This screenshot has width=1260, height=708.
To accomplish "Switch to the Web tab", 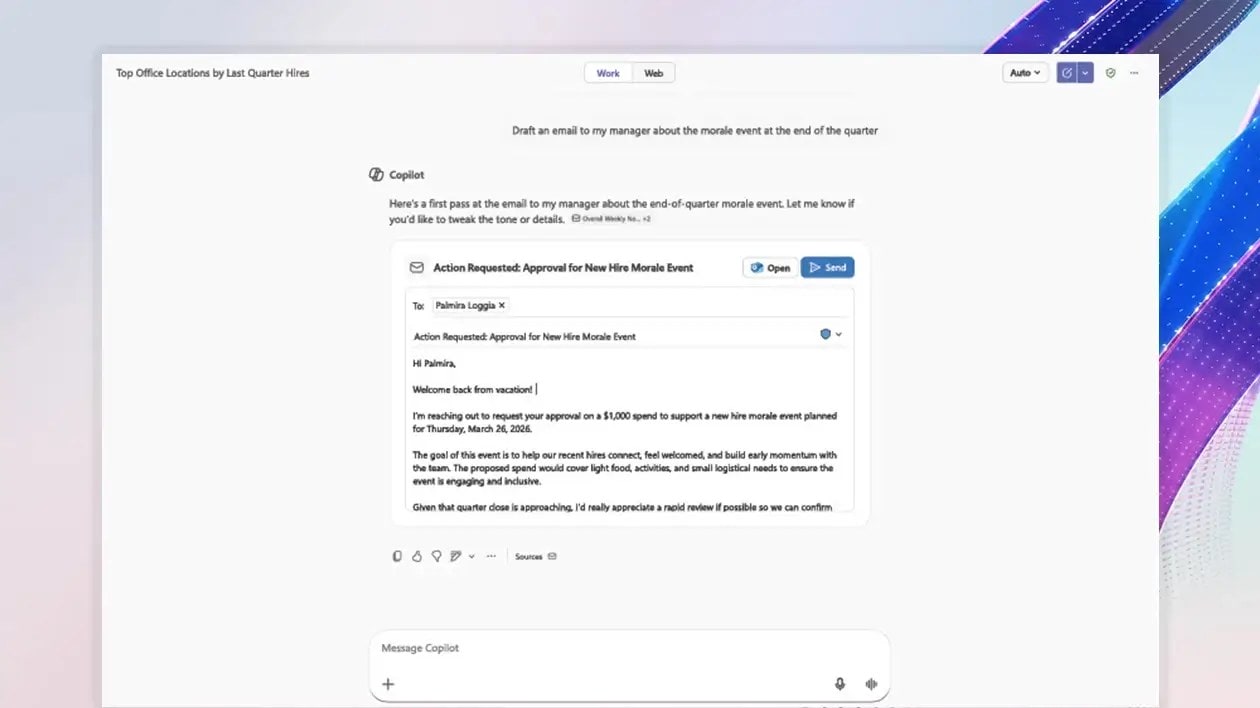I will click(654, 72).
